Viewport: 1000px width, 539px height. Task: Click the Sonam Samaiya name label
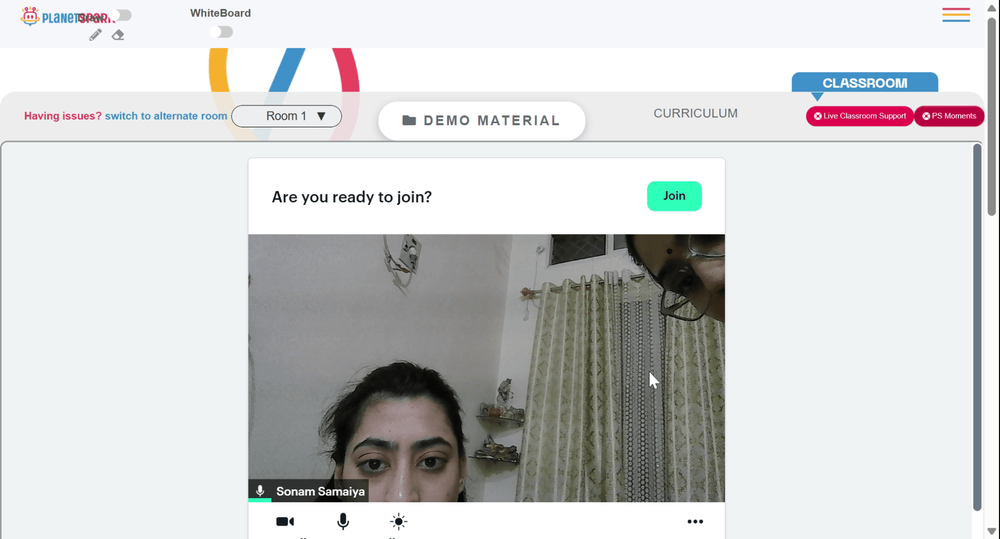point(320,491)
